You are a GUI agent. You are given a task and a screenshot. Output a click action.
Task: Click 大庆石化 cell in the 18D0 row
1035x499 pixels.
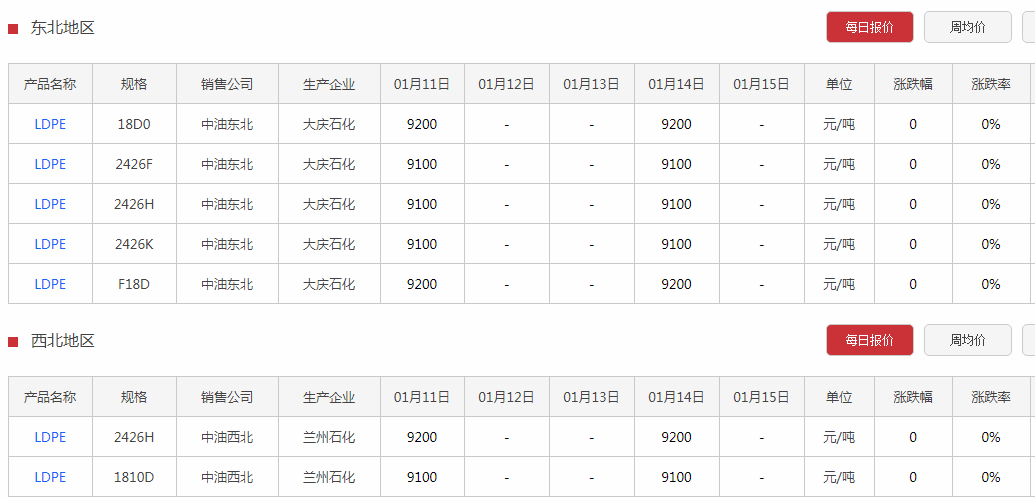coord(329,124)
